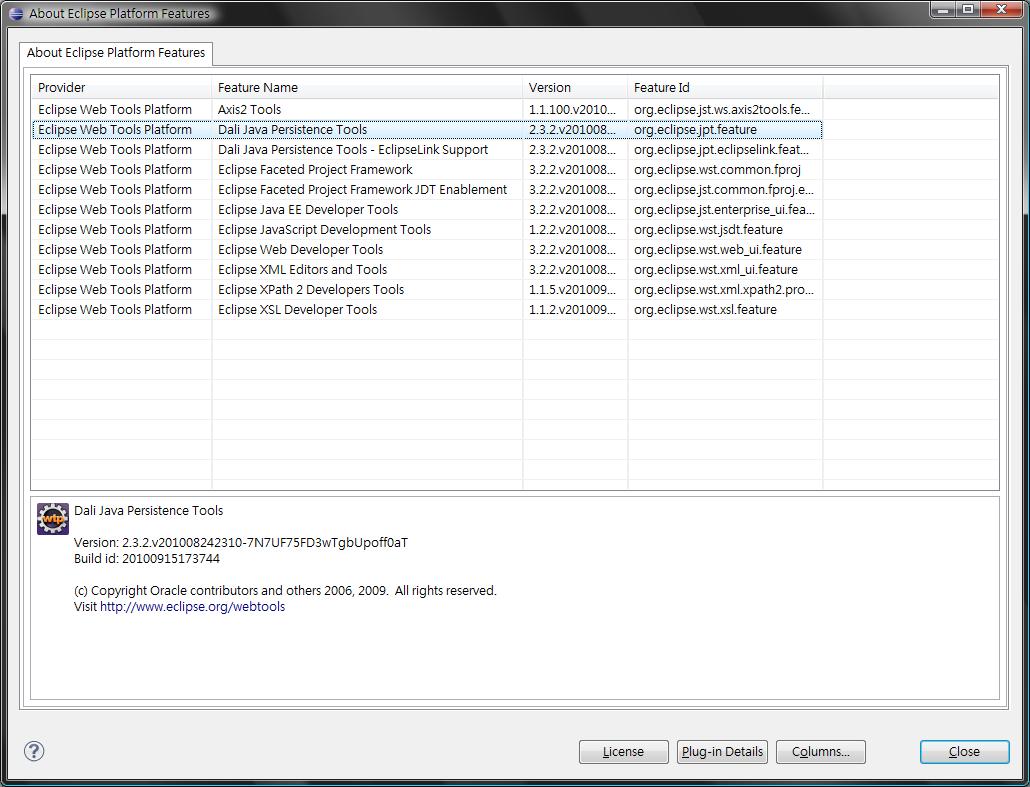The width and height of the screenshot is (1030, 787).
Task: Select the Dali Java Persistence Tools row
Action: pyautogui.click(x=427, y=129)
